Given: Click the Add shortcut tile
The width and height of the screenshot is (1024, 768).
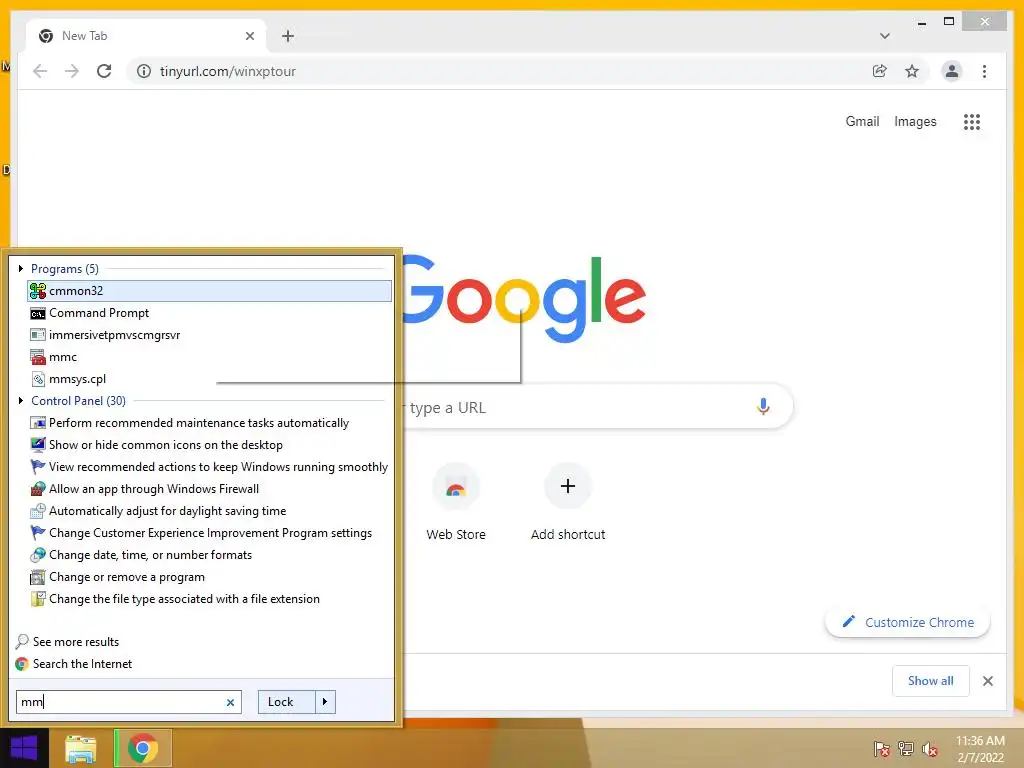Looking at the screenshot, I should (568, 503).
